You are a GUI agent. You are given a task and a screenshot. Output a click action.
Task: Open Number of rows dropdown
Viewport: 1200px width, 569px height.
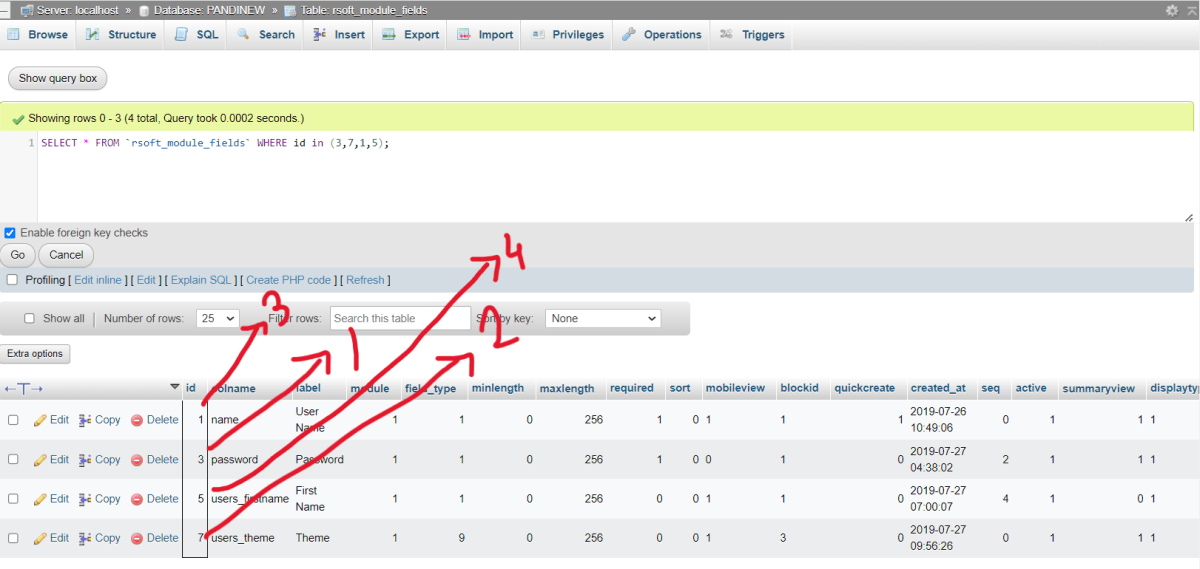point(218,318)
